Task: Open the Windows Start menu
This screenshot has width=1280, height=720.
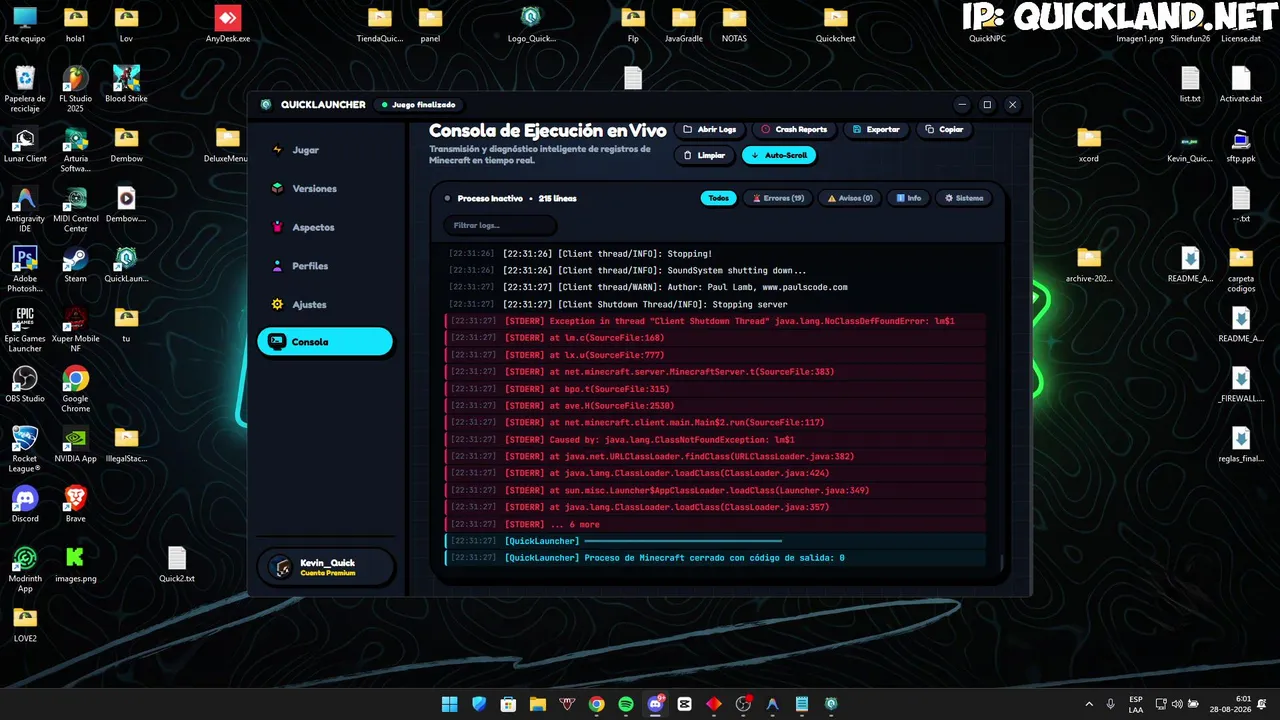Action: 450,704
